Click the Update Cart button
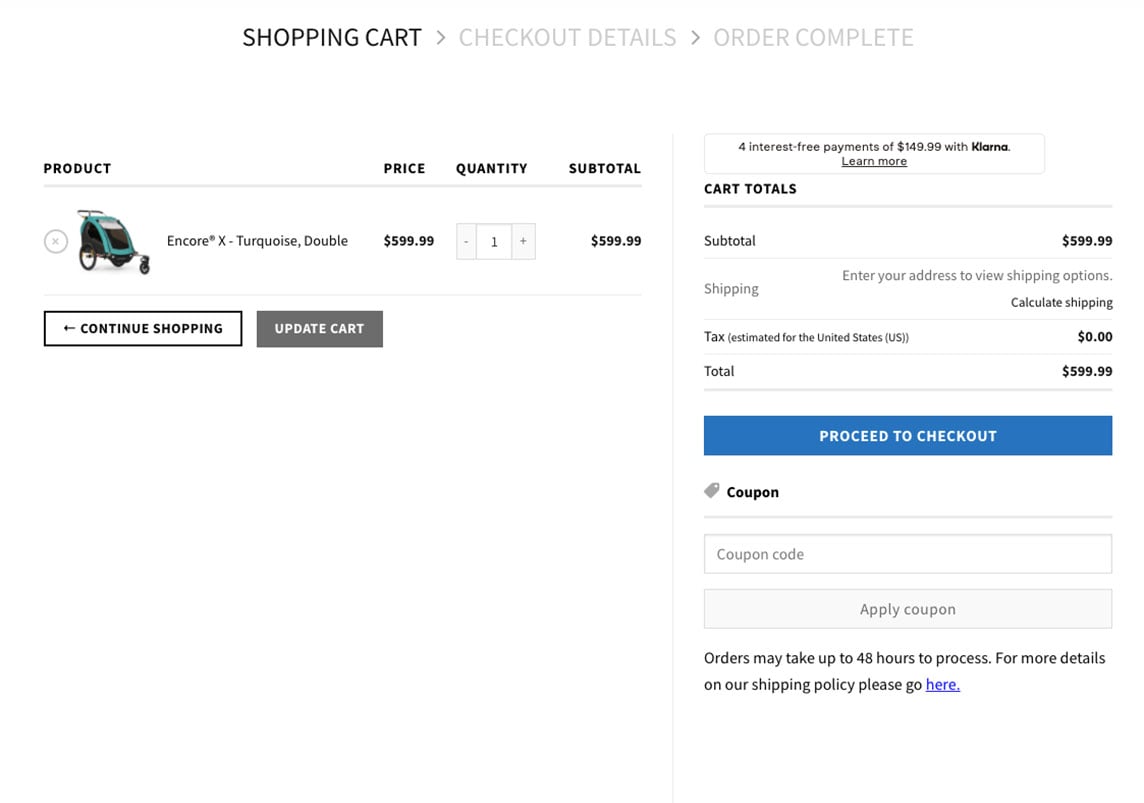The width and height of the screenshot is (1144, 803). [x=320, y=329]
